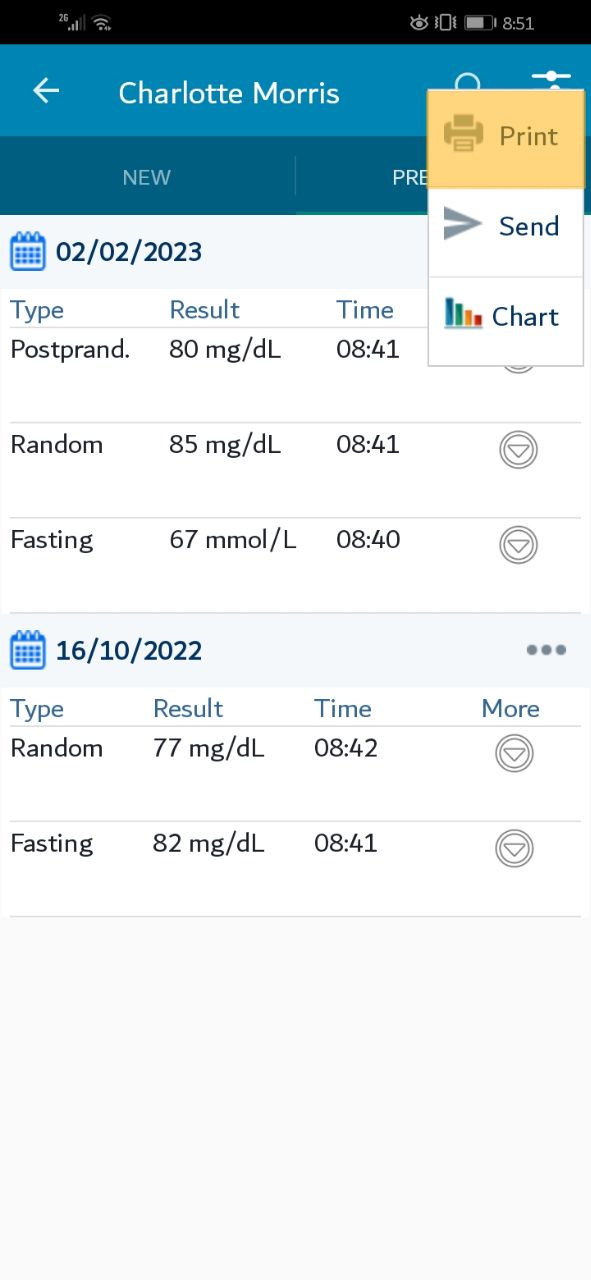Image resolution: width=591 pixels, height=1280 pixels.
Task: Click the printer icon in the menu
Action: [463, 134]
